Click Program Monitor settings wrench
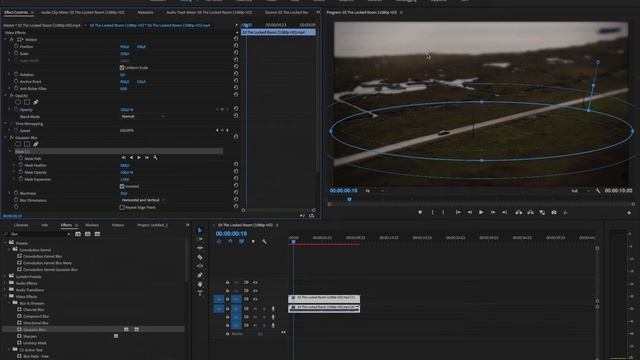The width and height of the screenshot is (640, 360). pyautogui.click(x=598, y=191)
